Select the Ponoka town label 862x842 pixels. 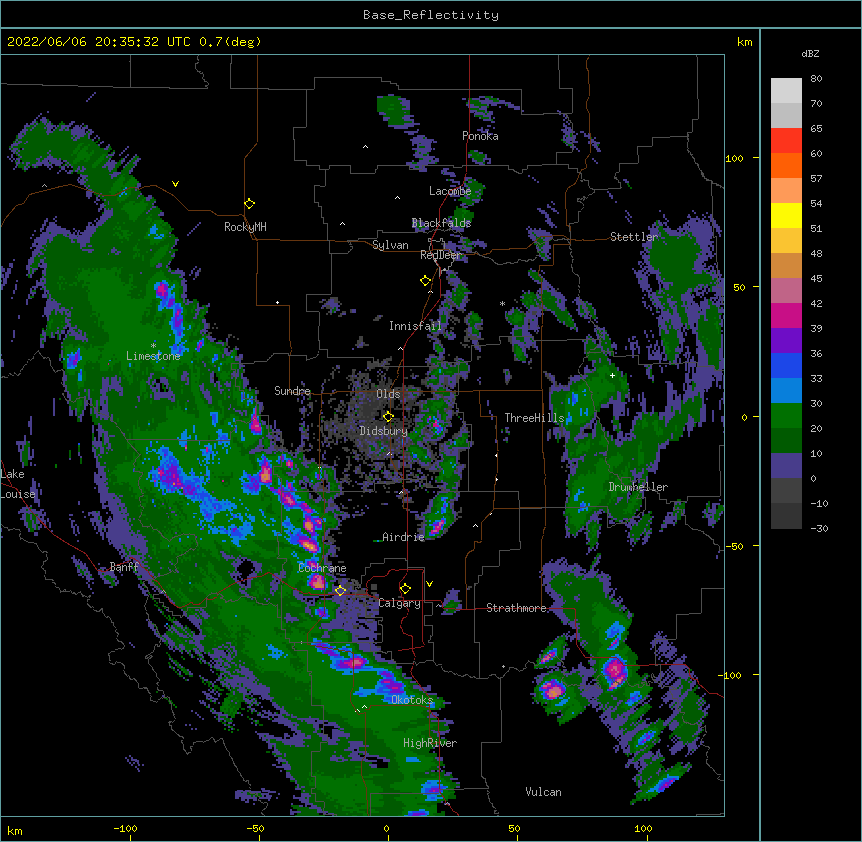[480, 136]
